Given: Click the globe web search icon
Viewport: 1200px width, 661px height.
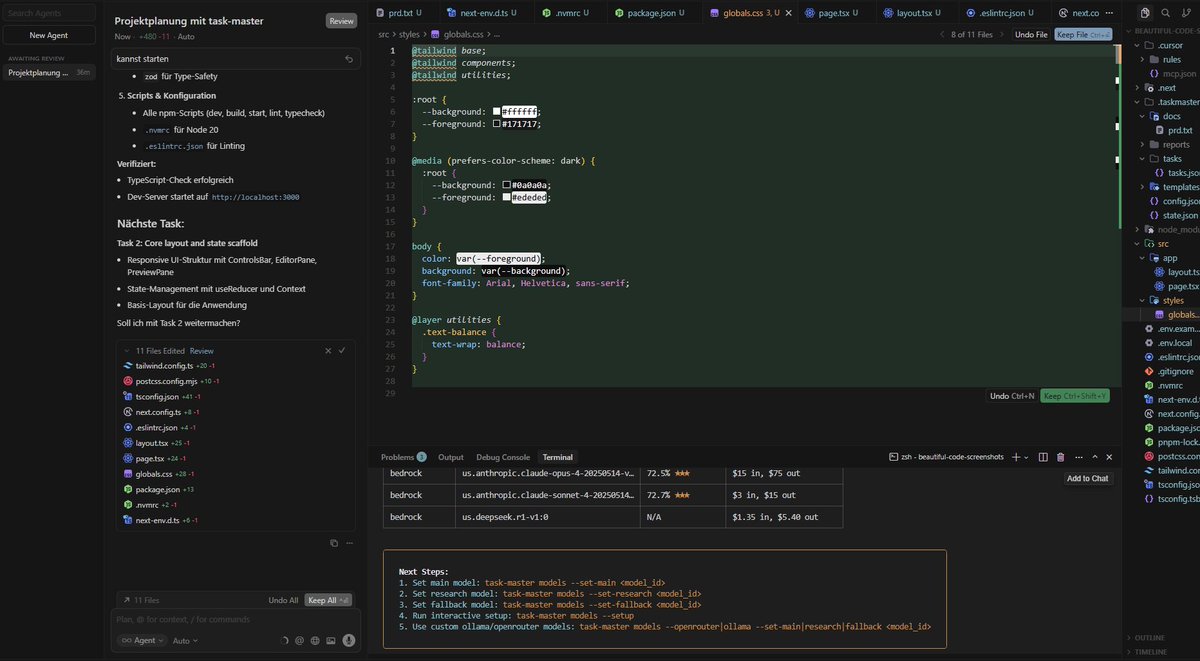Looking at the screenshot, I should 315,640.
